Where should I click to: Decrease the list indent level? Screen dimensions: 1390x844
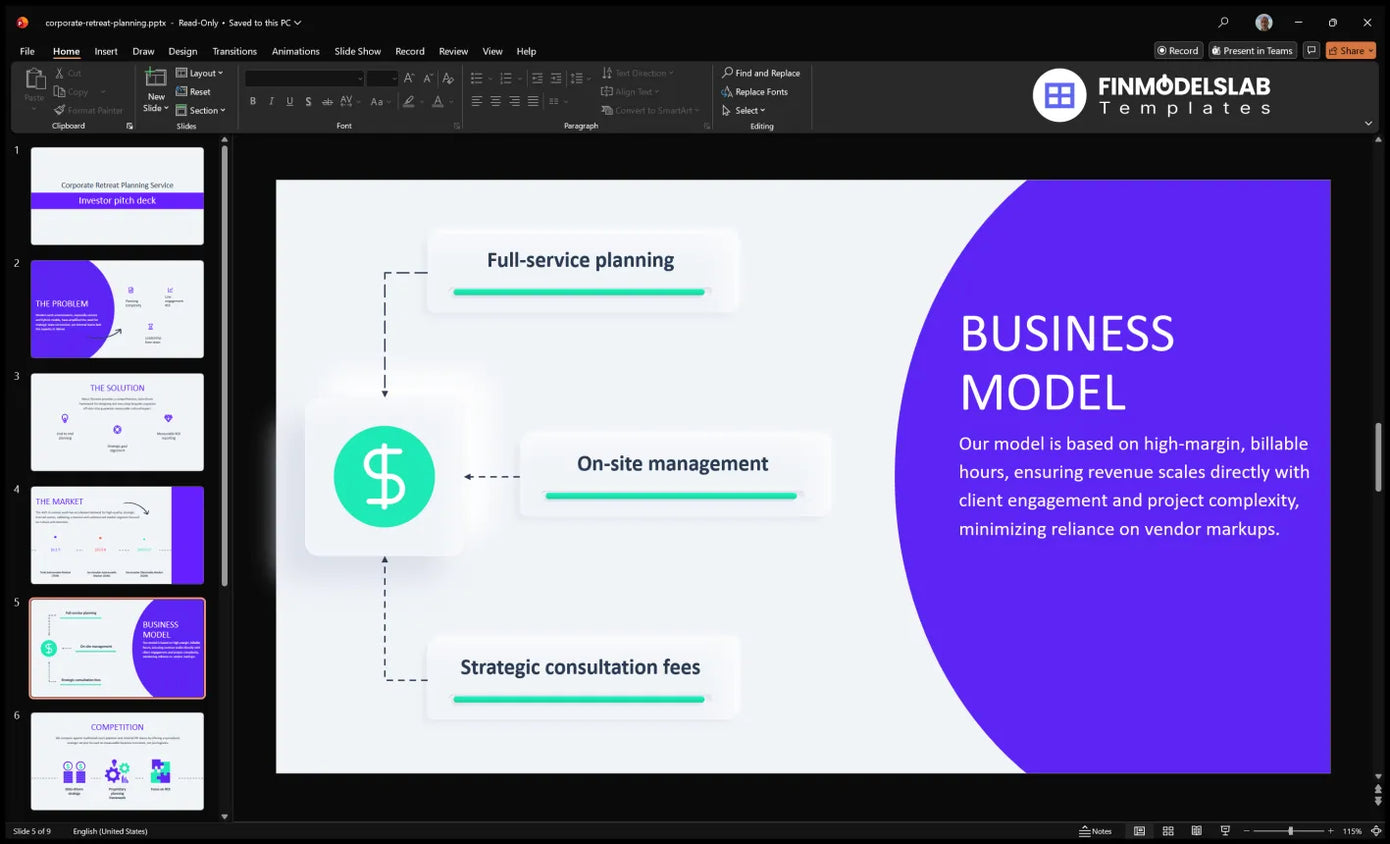[537, 78]
